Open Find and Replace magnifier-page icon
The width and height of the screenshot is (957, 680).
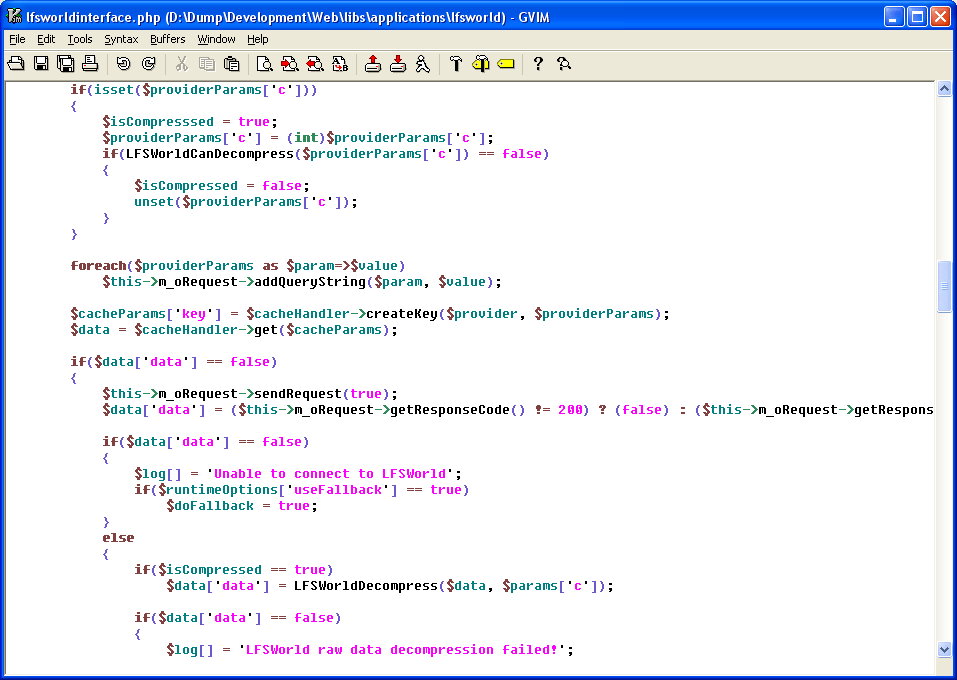coord(264,63)
